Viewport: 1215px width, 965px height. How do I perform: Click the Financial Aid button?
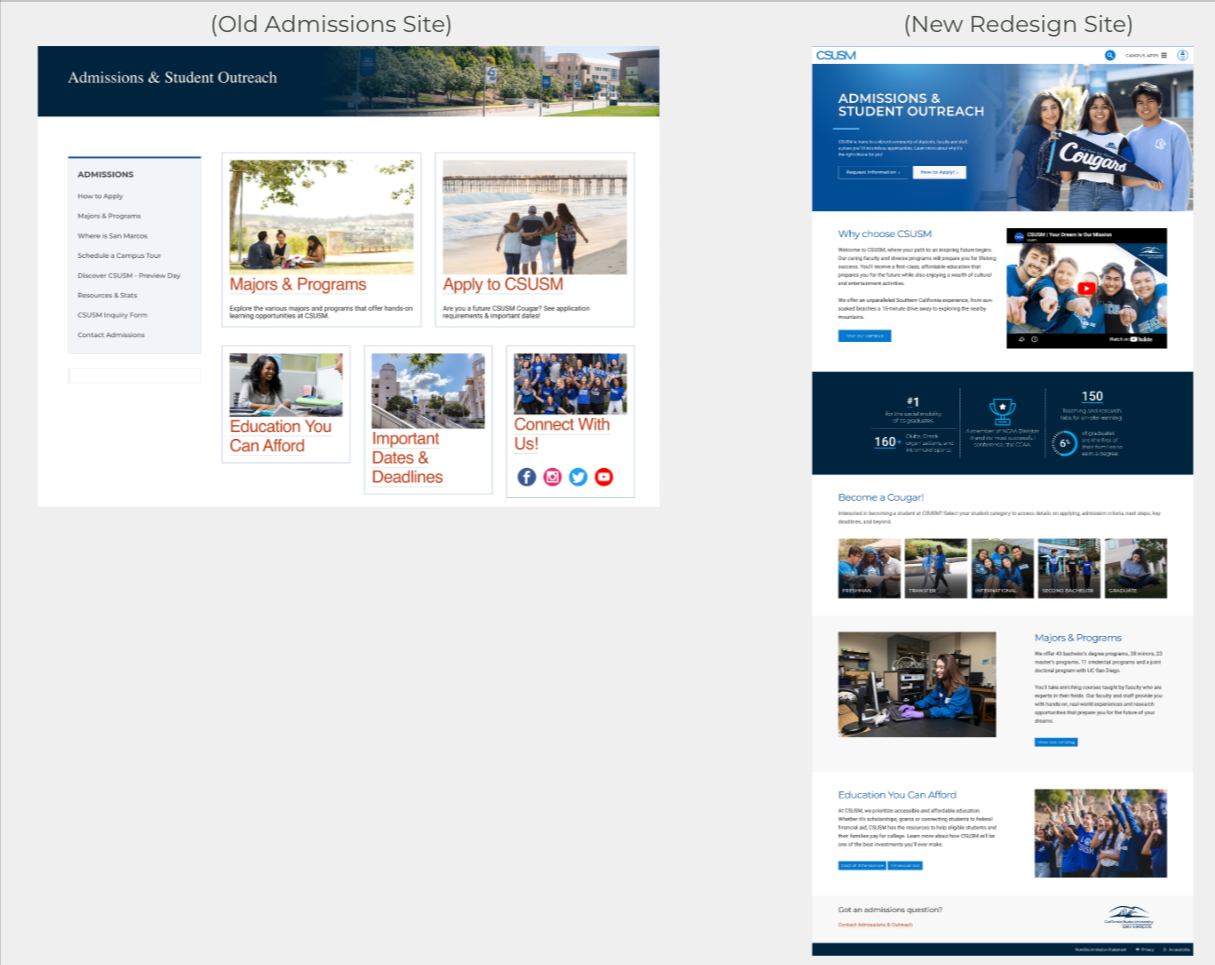[x=905, y=865]
